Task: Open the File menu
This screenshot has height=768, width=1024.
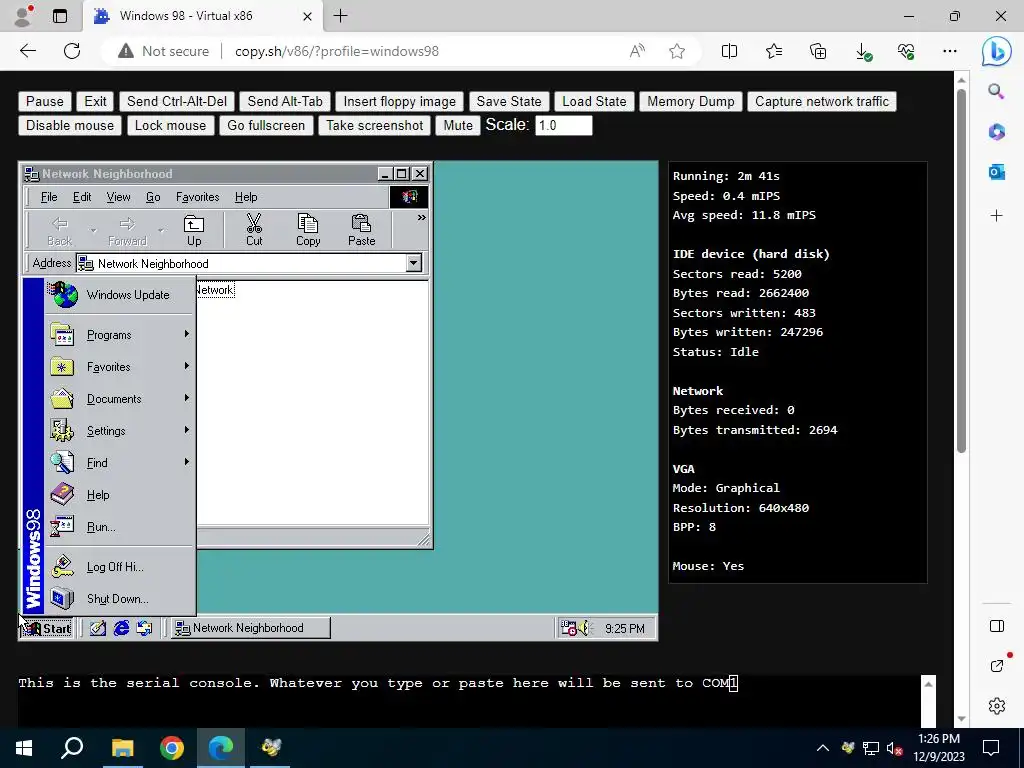Action: (x=49, y=197)
